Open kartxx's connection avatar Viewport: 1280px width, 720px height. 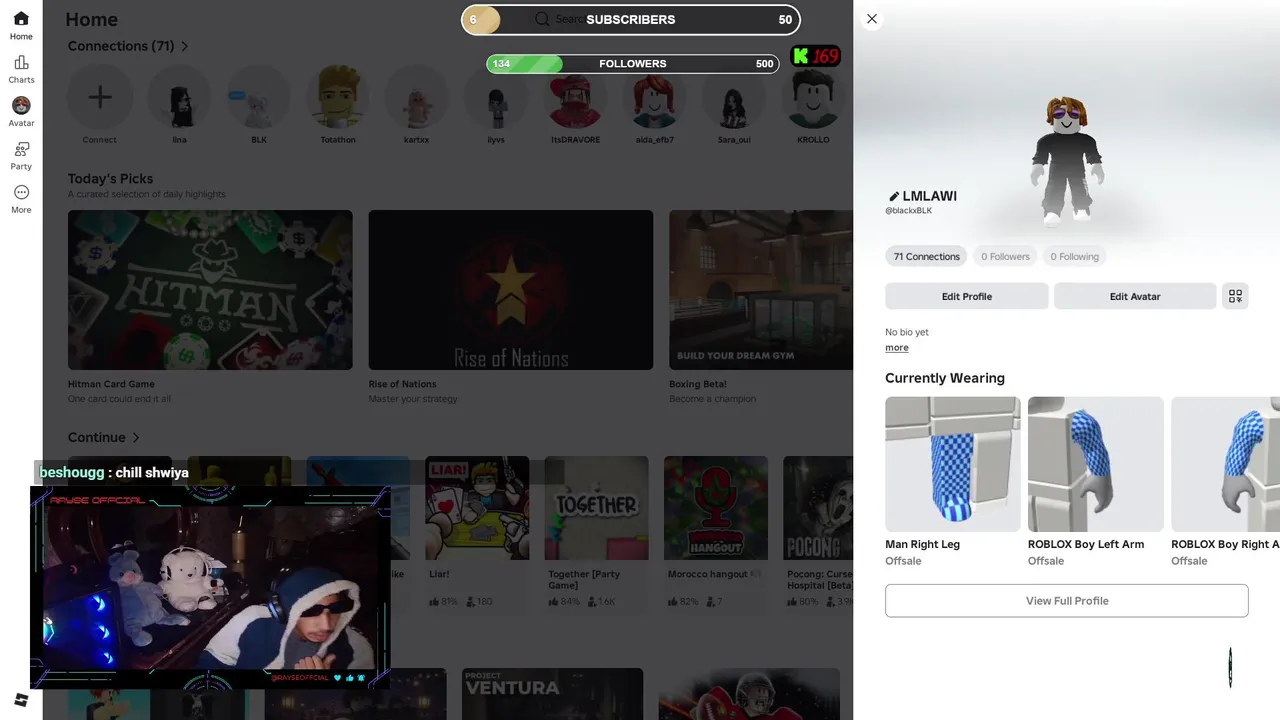click(x=417, y=98)
